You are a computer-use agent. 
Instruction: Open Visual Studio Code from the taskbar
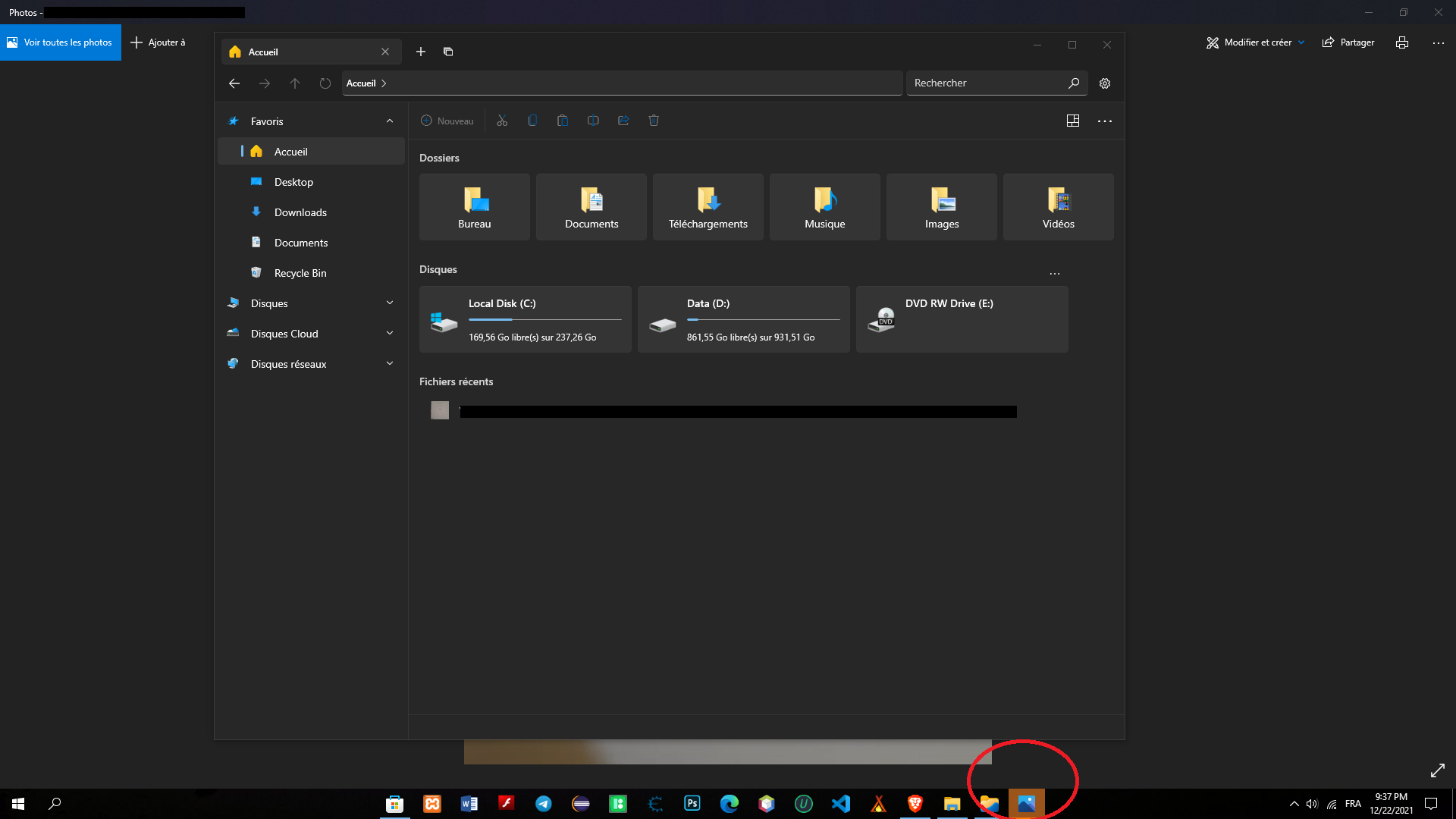(841, 804)
